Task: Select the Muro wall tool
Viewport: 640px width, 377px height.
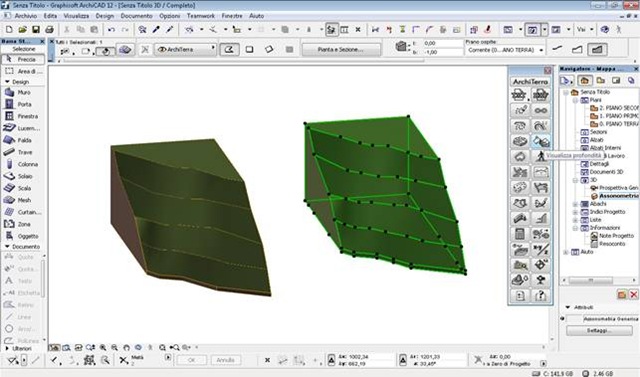Action: pyautogui.click(x=23, y=93)
